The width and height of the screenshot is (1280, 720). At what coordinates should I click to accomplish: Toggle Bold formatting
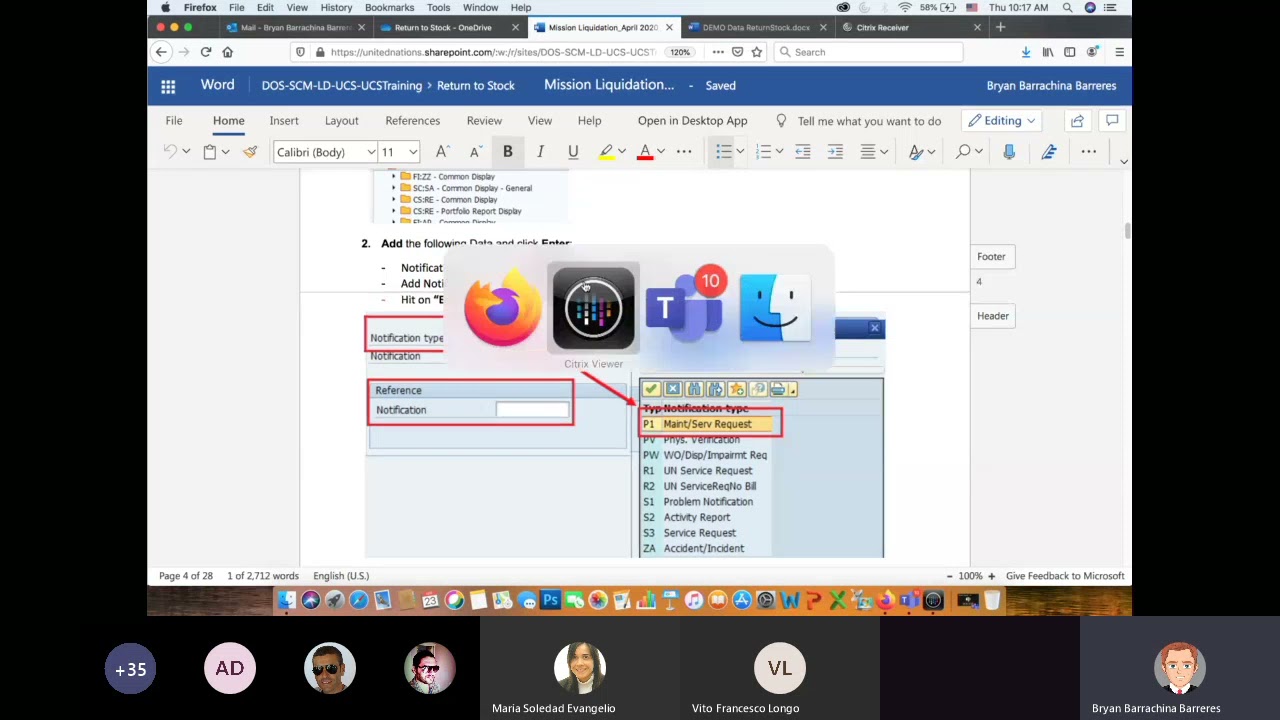tap(507, 152)
